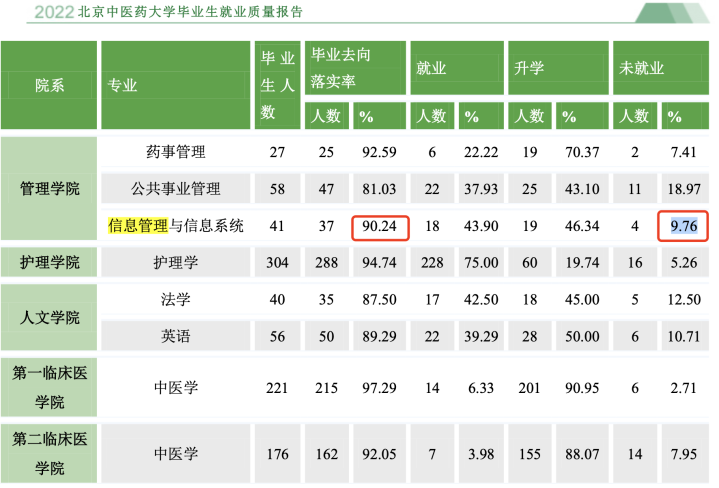Click the 18.97 unemployment percentage
The height and width of the screenshot is (488, 719).
point(684,189)
